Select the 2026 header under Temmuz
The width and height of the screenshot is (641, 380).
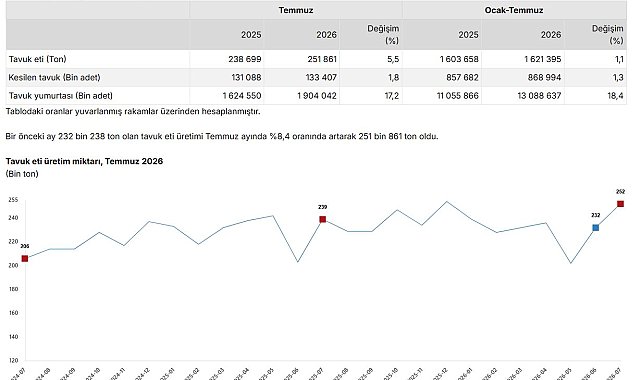[326, 35]
